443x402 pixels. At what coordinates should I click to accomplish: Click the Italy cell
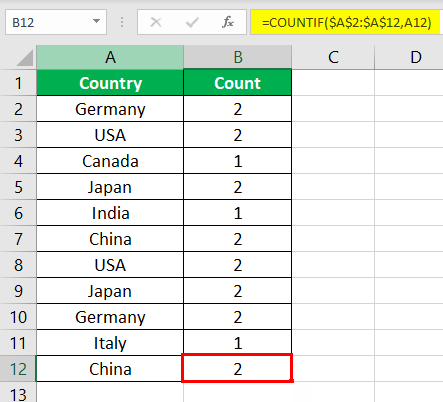(110, 343)
